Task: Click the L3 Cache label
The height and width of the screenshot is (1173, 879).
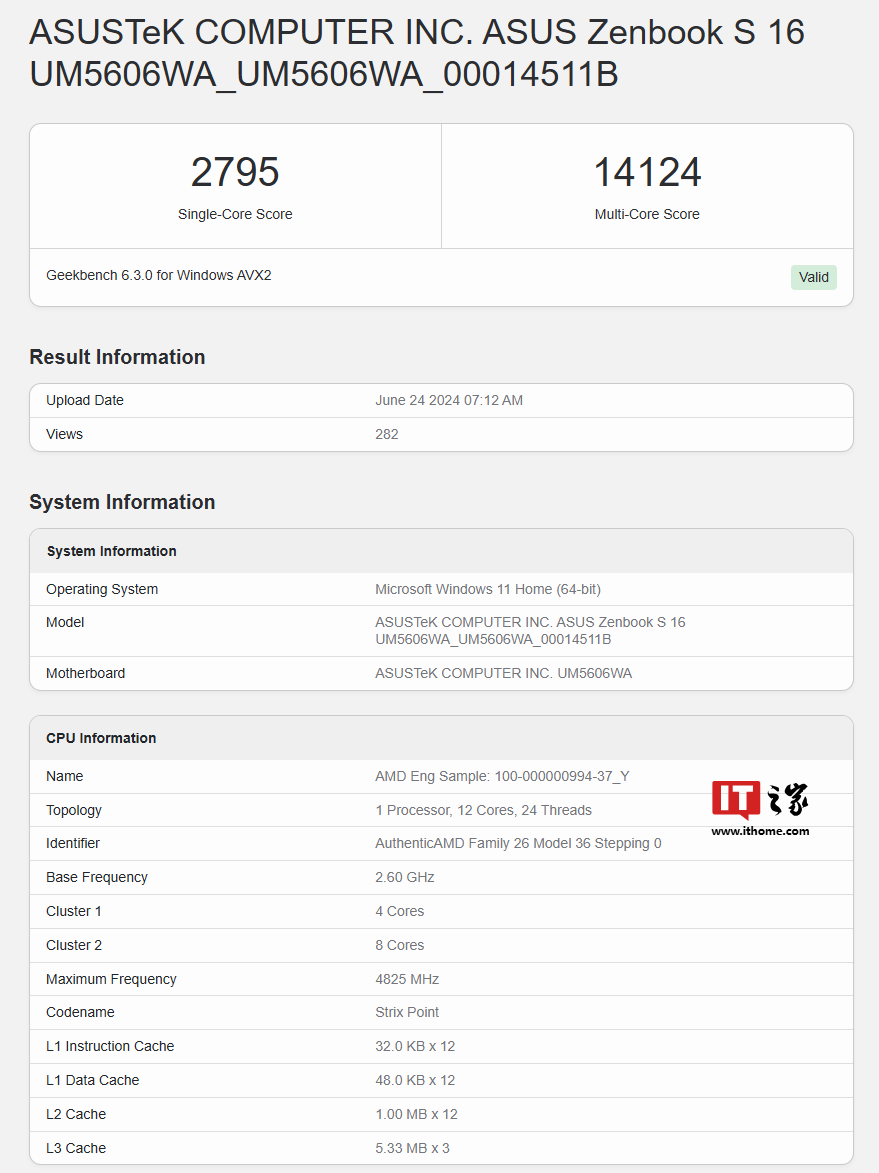Action: [76, 1148]
